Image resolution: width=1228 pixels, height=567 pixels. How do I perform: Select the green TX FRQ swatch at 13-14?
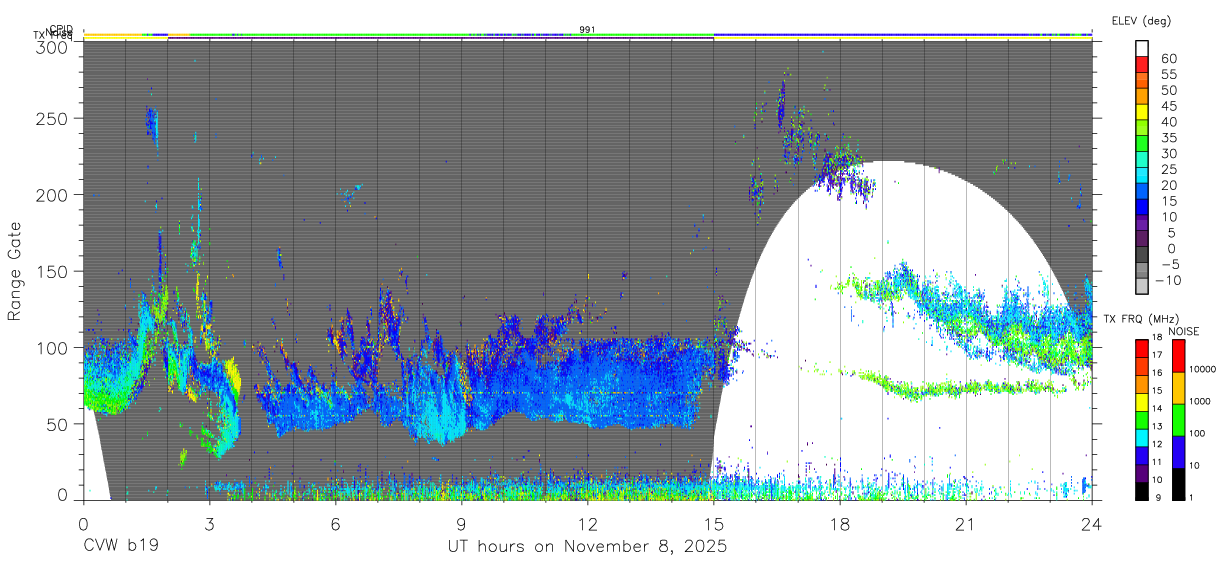coord(1142,419)
